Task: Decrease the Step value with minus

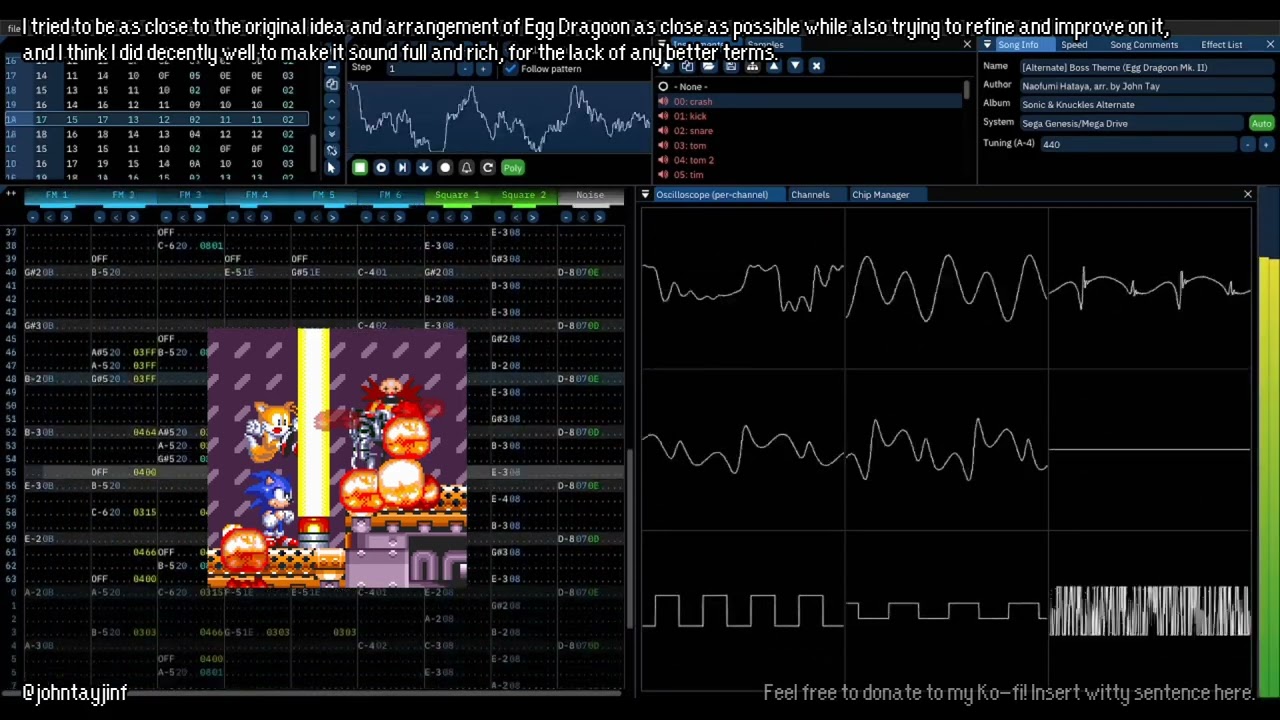Action: pyautogui.click(x=465, y=69)
